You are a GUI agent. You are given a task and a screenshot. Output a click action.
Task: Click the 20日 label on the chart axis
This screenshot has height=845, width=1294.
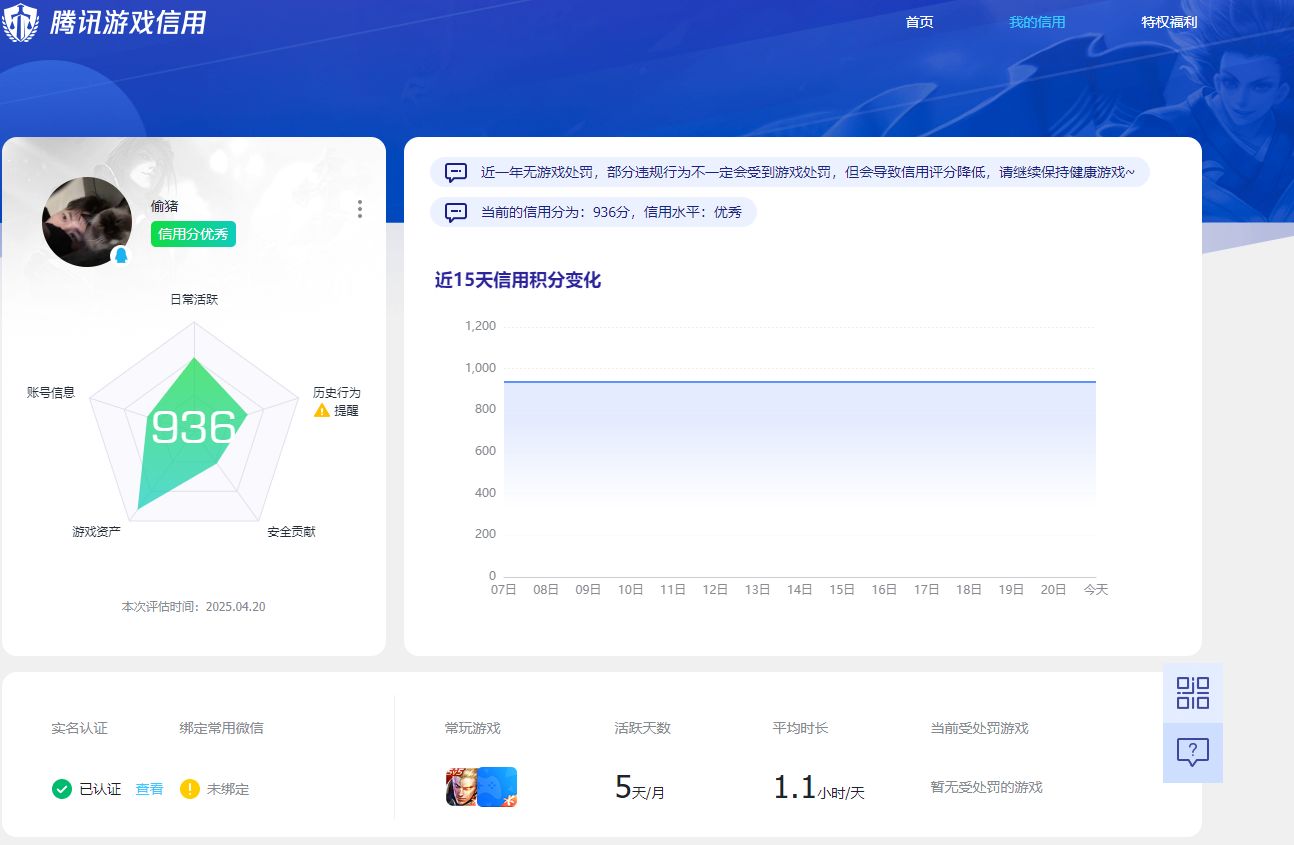1053,590
